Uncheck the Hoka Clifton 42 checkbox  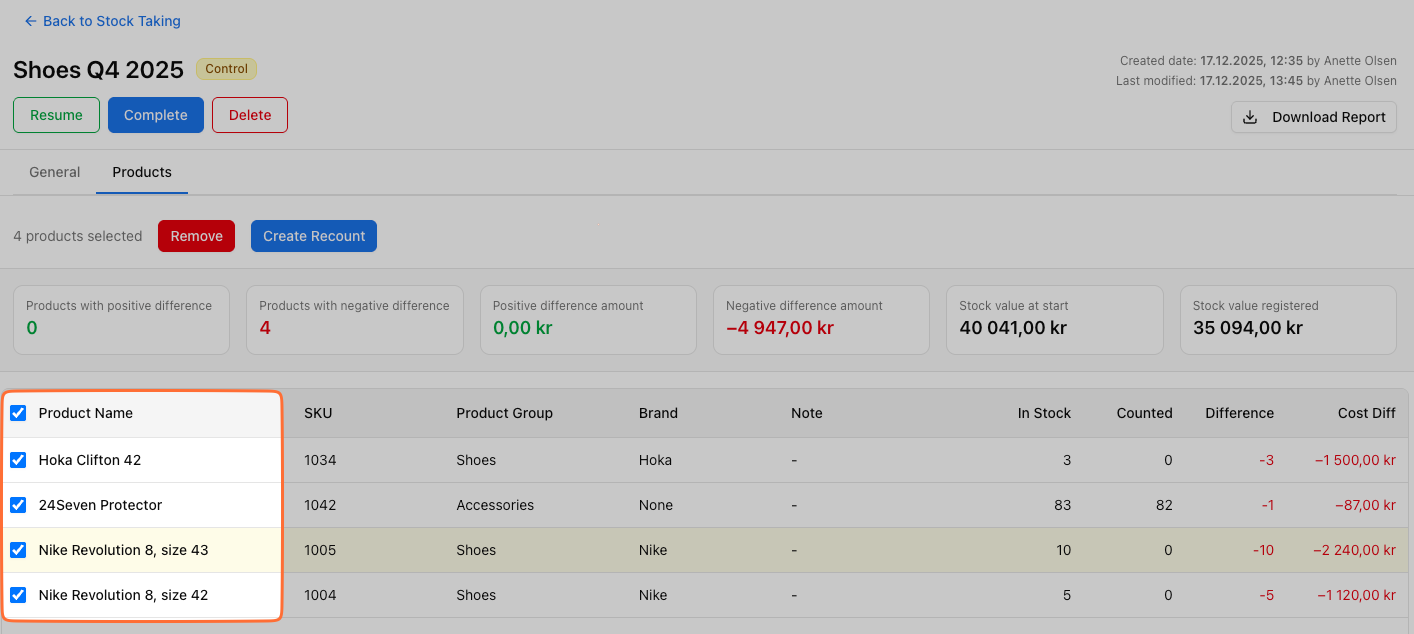[18, 460]
